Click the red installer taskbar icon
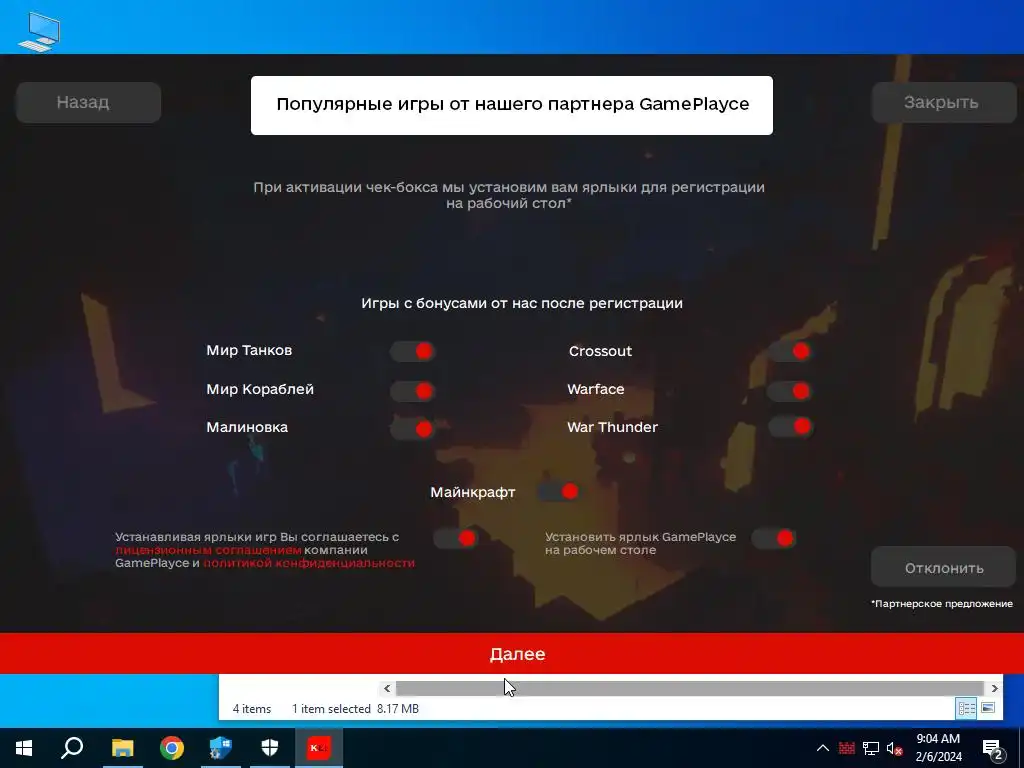This screenshot has width=1024, height=768. click(319, 748)
